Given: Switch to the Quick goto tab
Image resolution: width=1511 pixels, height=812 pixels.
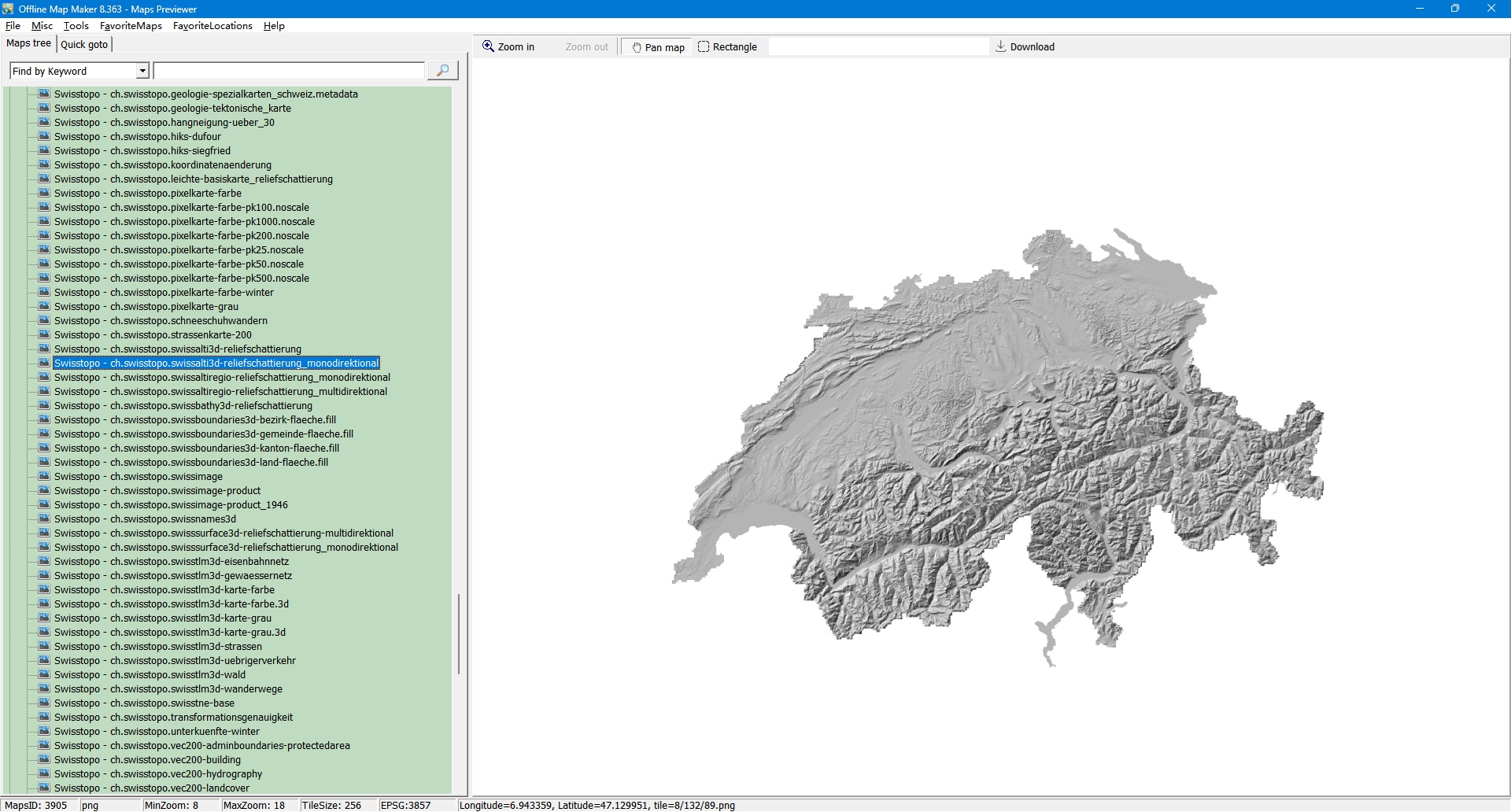Looking at the screenshot, I should 84,45.
